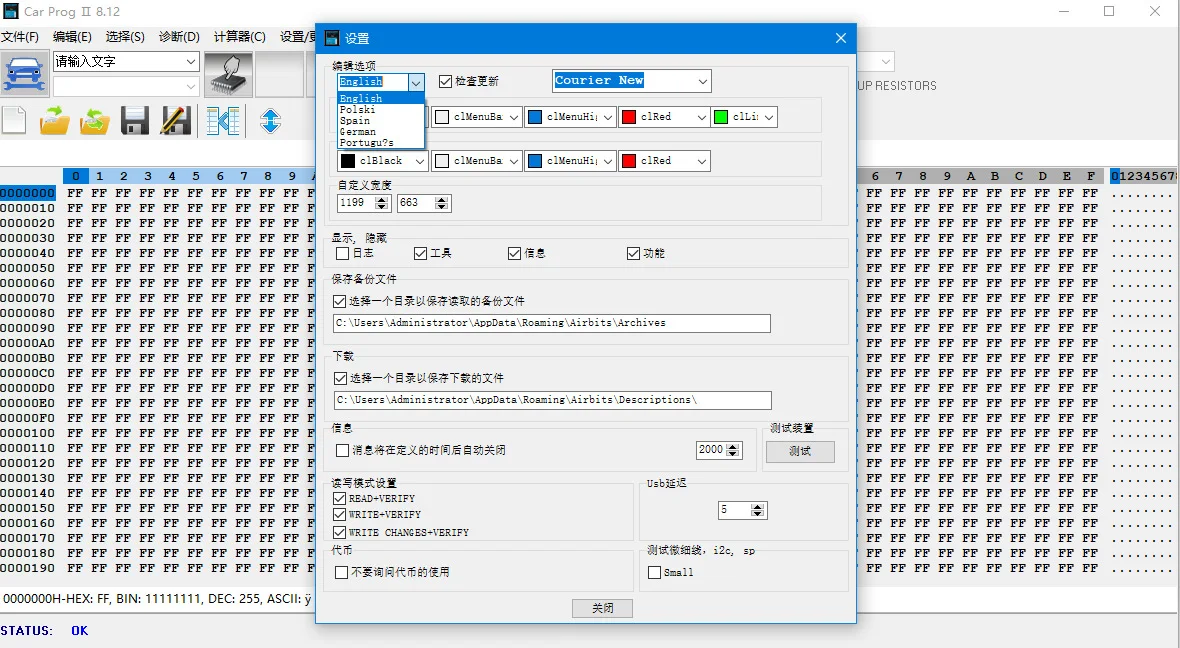The width and height of the screenshot is (1180, 648).
Task: Click the blue double-arrow swap icon
Action: tap(268, 120)
